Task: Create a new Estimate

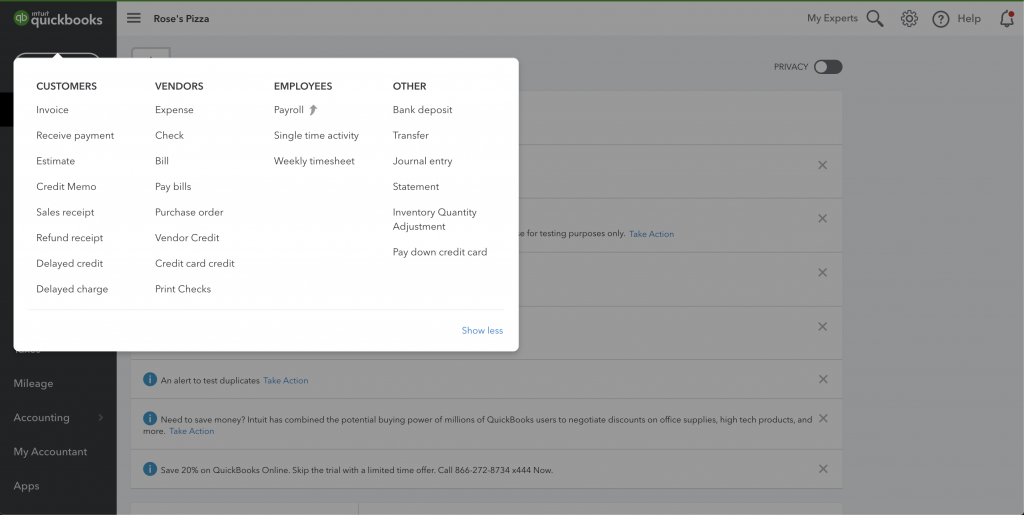Action: (x=56, y=161)
